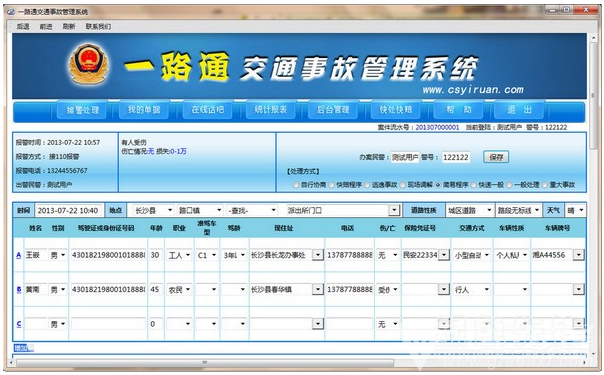The image size is (604, 375).
Task: Expand the 湘A44556 plate number combo
Action: coord(578,255)
